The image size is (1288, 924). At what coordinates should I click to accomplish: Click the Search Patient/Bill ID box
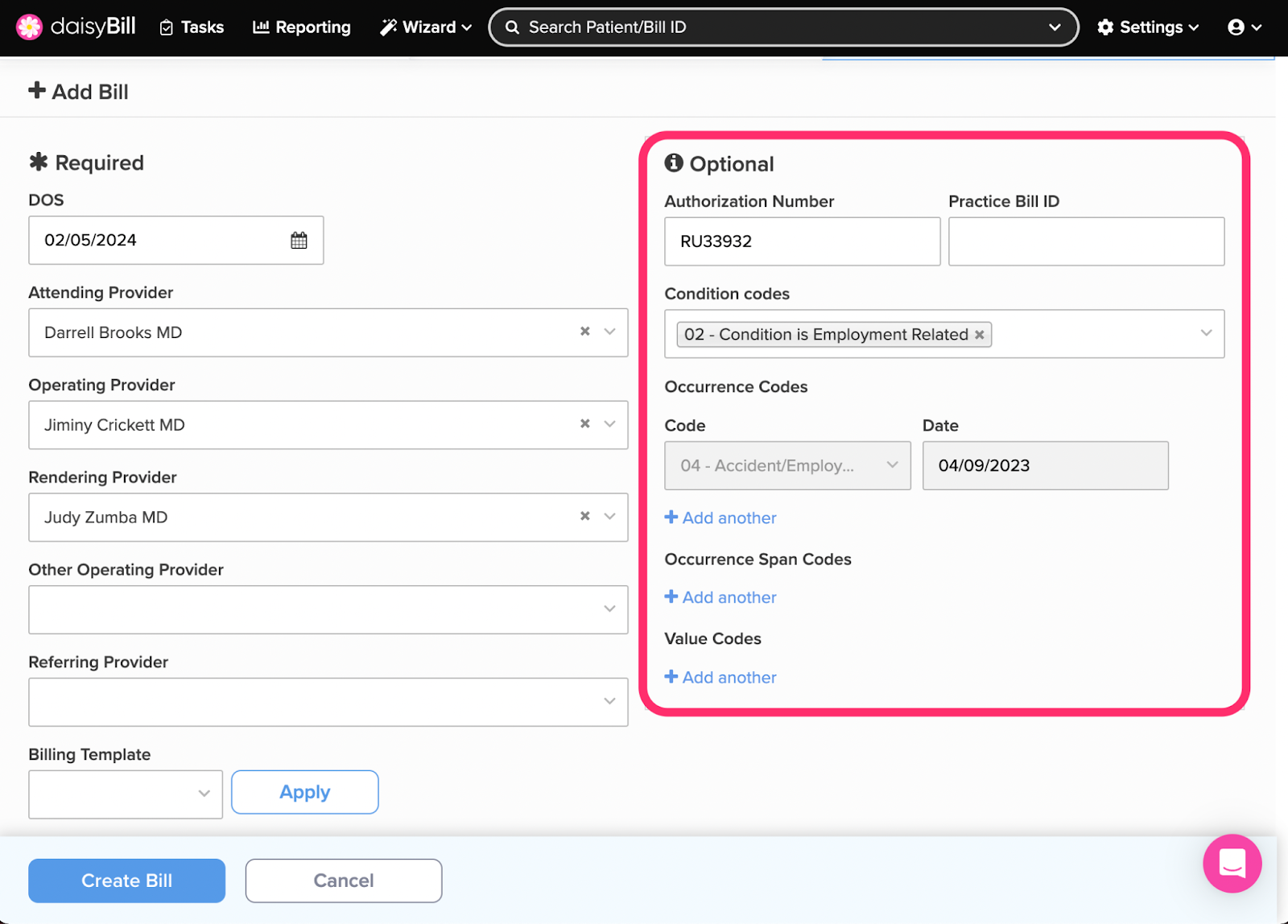tap(784, 27)
